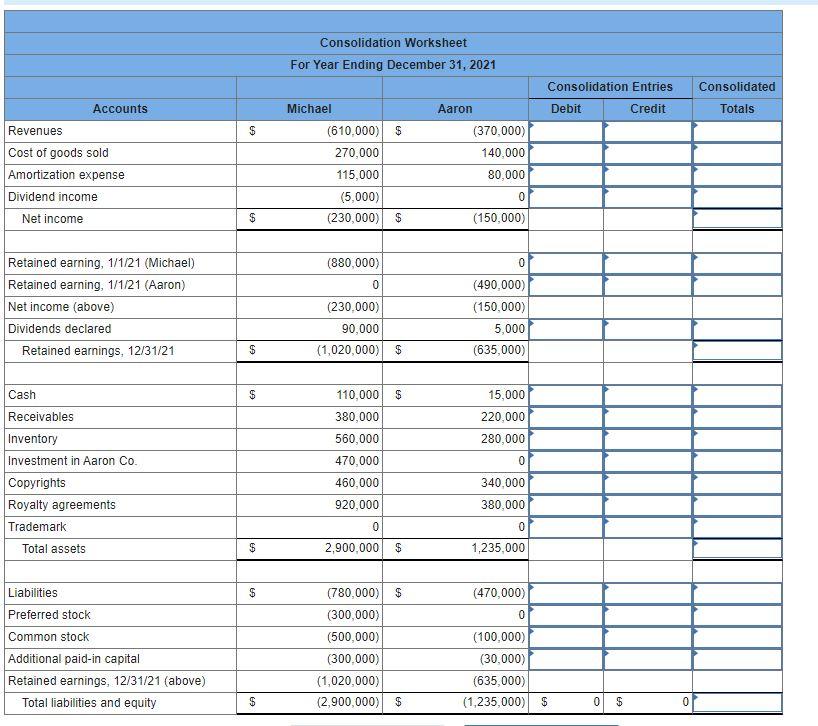
Task: Click the Revenues debit entry field
Action: coord(566,131)
